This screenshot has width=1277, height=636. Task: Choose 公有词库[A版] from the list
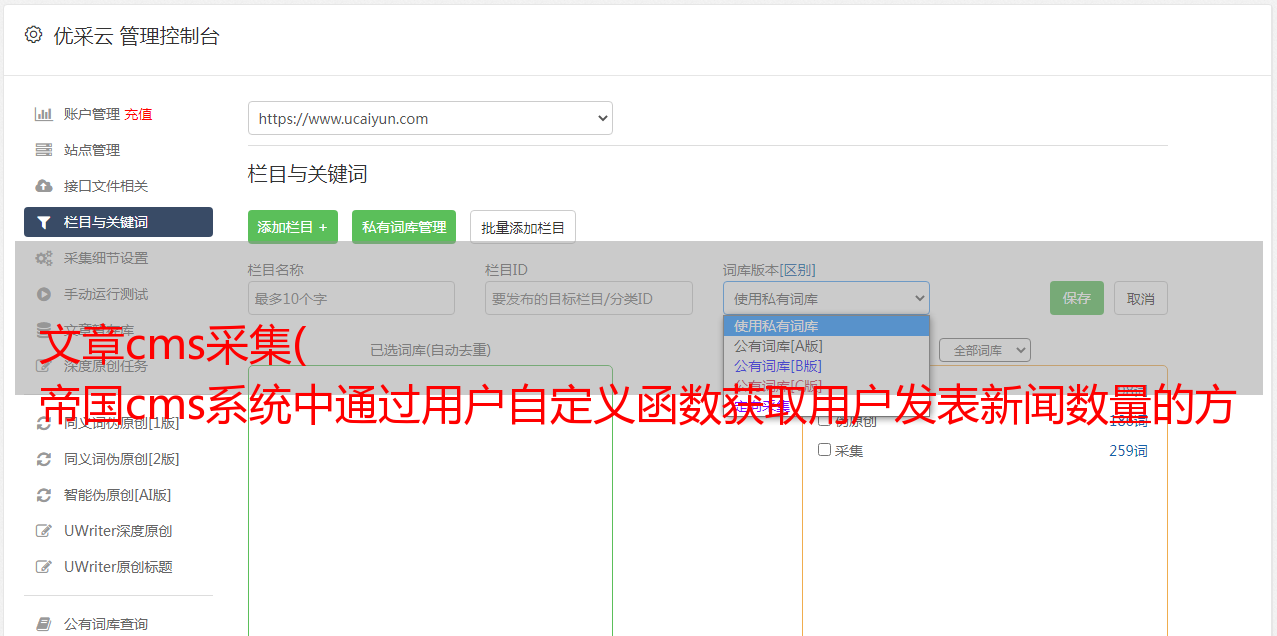[x=826, y=346]
